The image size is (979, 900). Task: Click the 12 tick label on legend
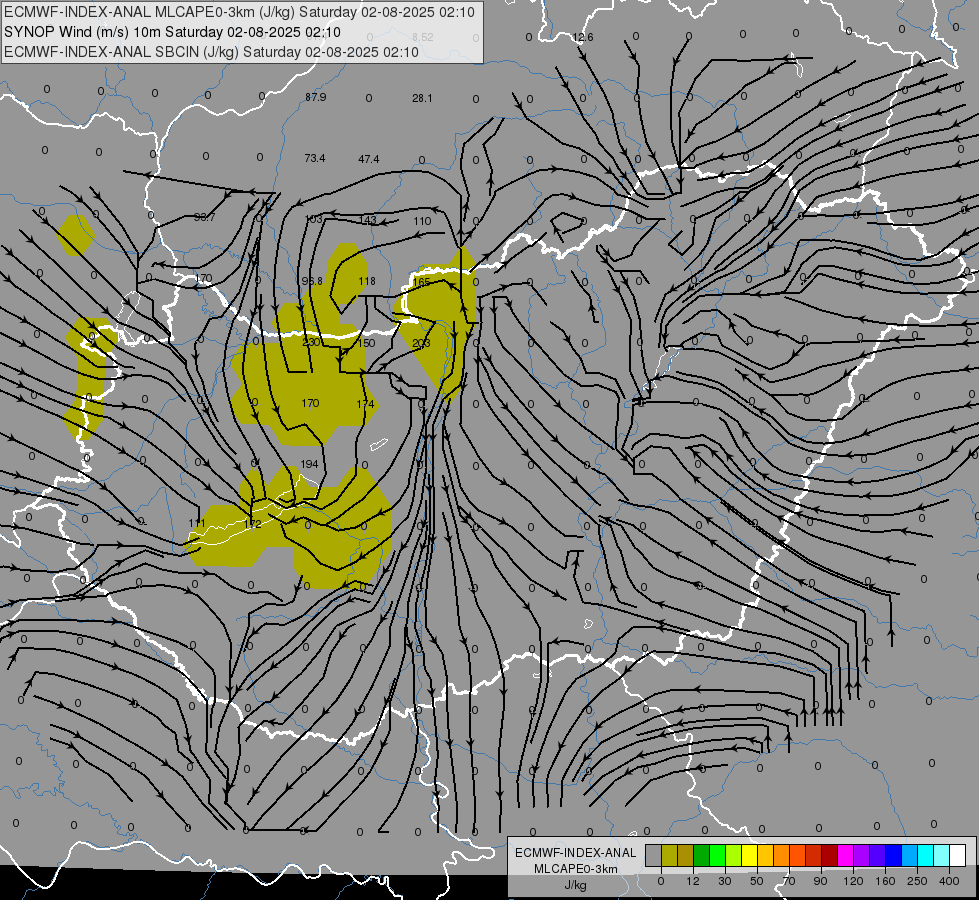point(693,881)
